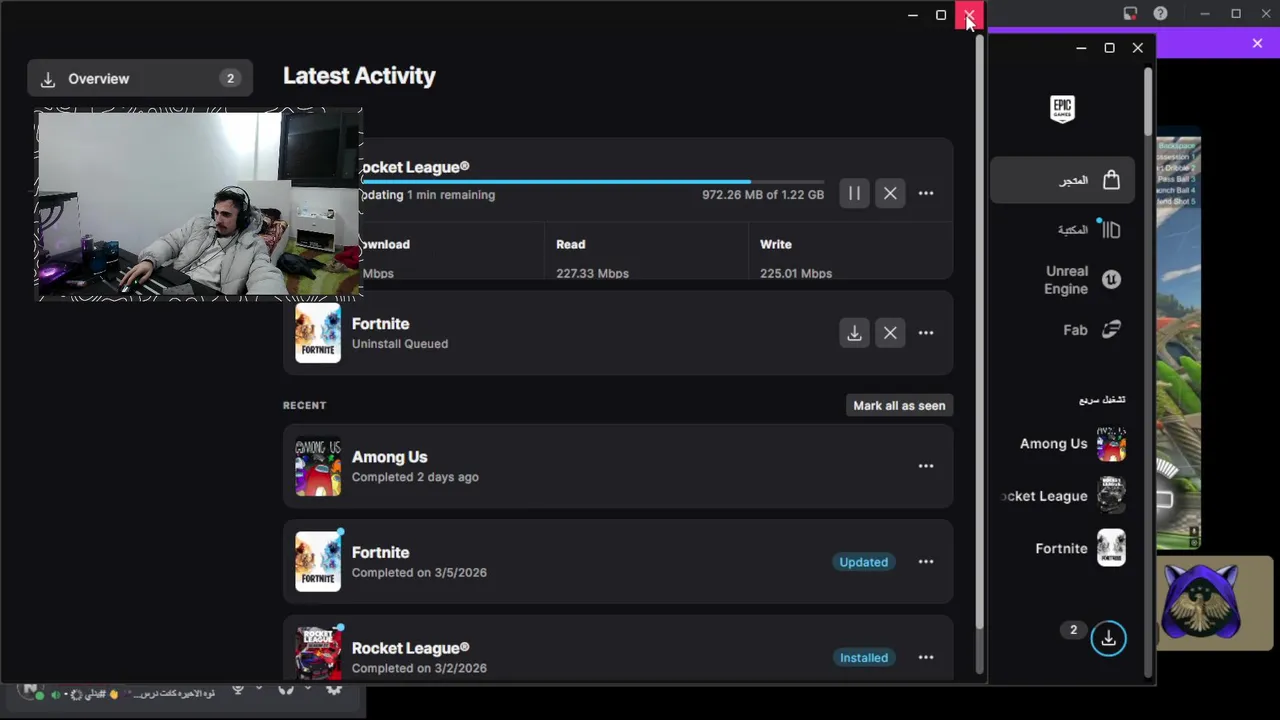Click '972.26 MB of 1.22 GB' text

pyautogui.click(x=763, y=195)
